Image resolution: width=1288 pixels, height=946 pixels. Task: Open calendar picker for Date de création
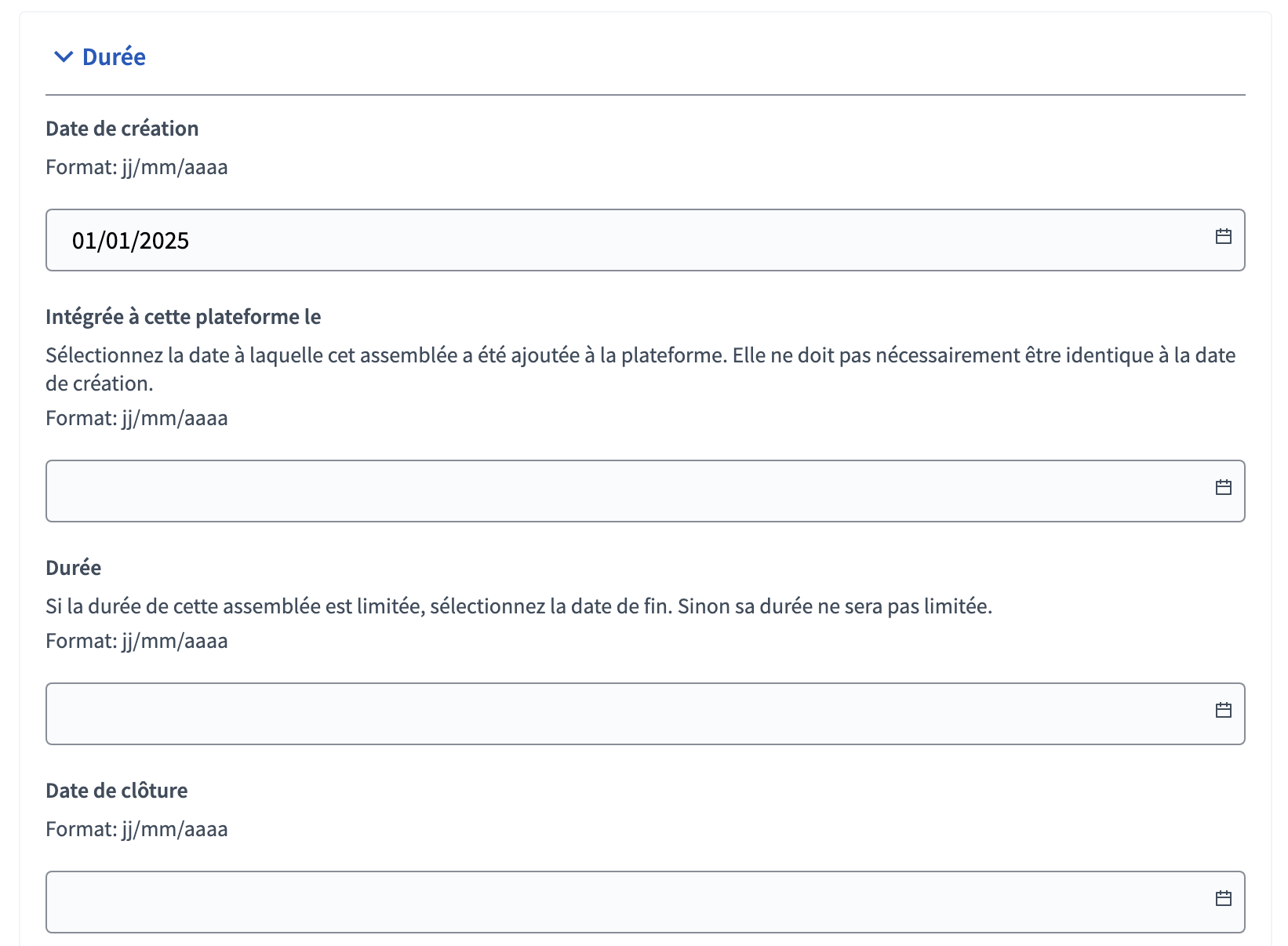click(x=1223, y=236)
